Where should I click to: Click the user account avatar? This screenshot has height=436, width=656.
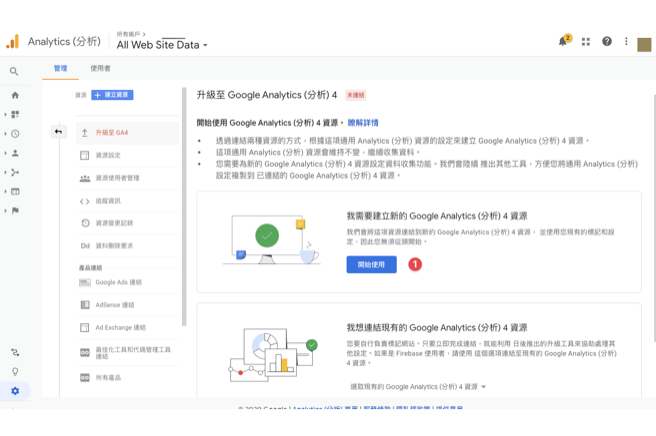tap(644, 45)
